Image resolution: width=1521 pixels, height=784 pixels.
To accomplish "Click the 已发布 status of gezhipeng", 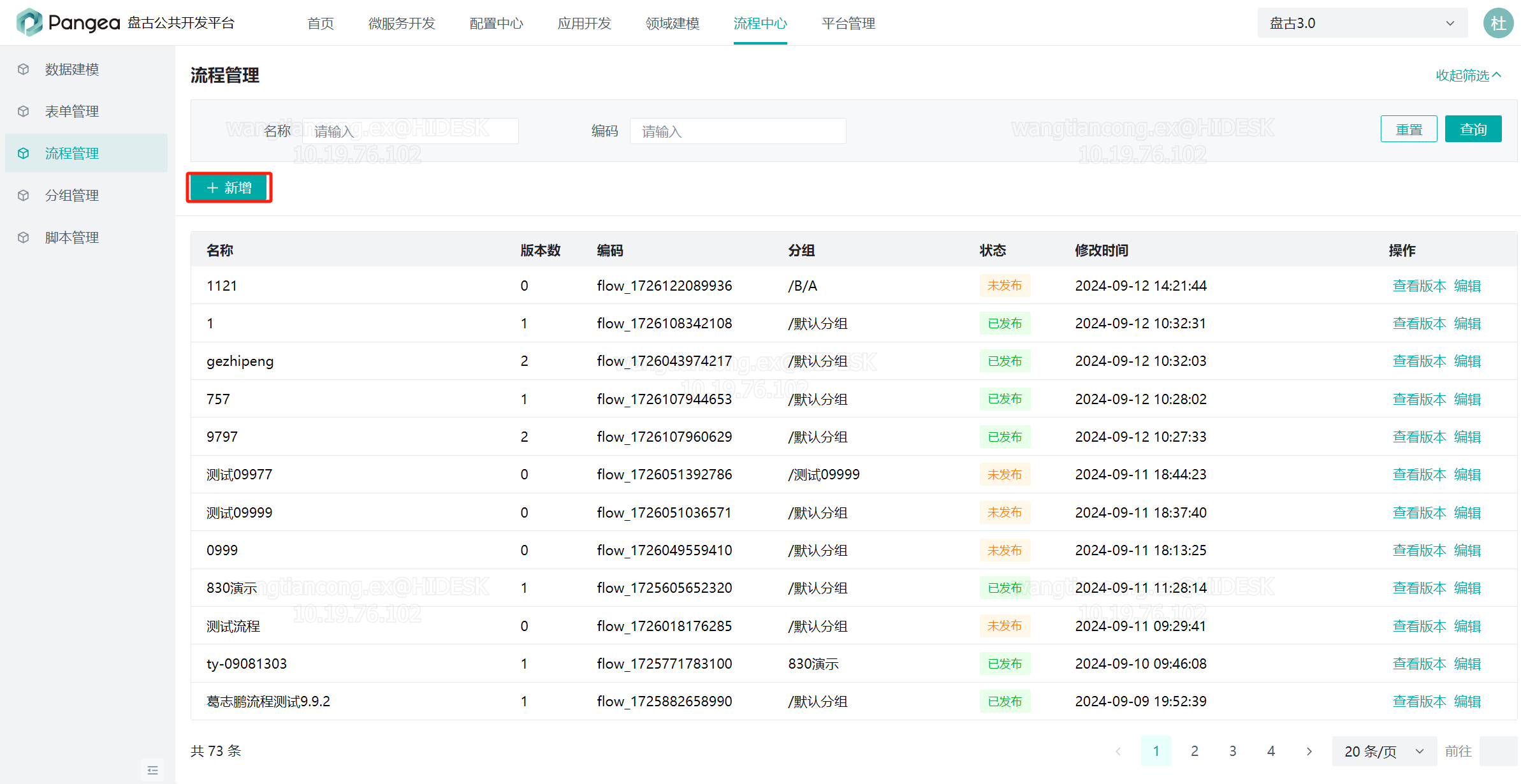I will [1005, 361].
